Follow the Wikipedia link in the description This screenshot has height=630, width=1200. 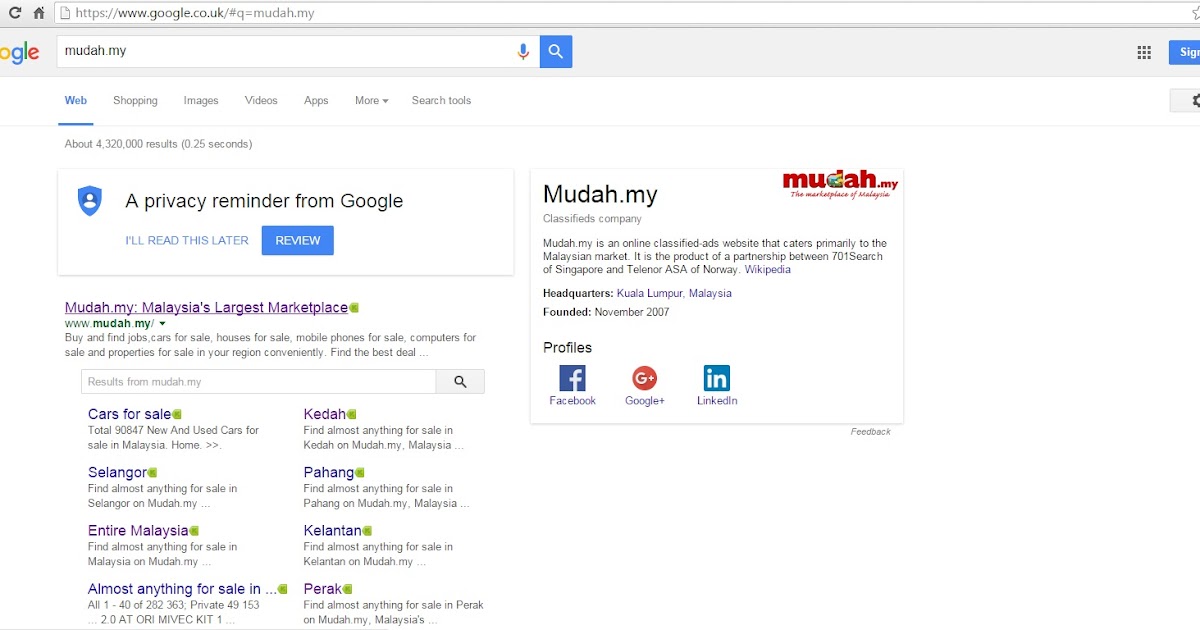[767, 269]
